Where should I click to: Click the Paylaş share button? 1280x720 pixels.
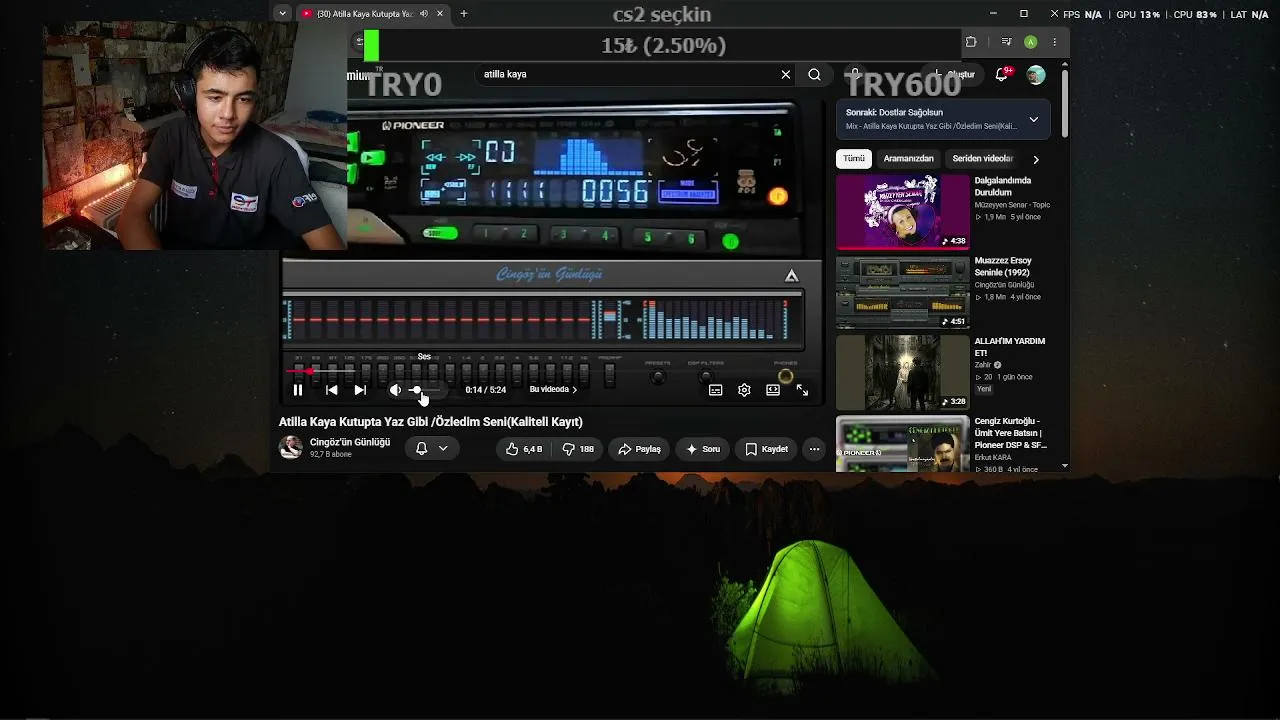pyautogui.click(x=640, y=449)
